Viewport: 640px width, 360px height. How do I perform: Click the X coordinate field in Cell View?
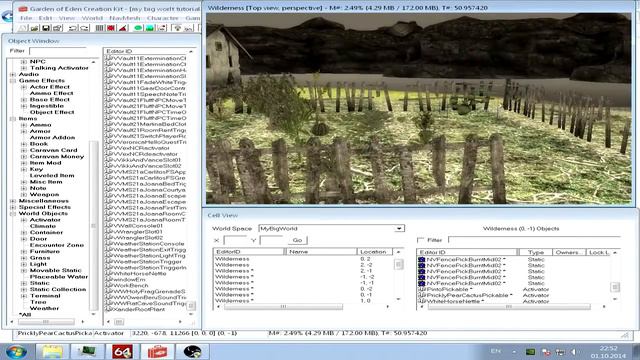pos(236,240)
